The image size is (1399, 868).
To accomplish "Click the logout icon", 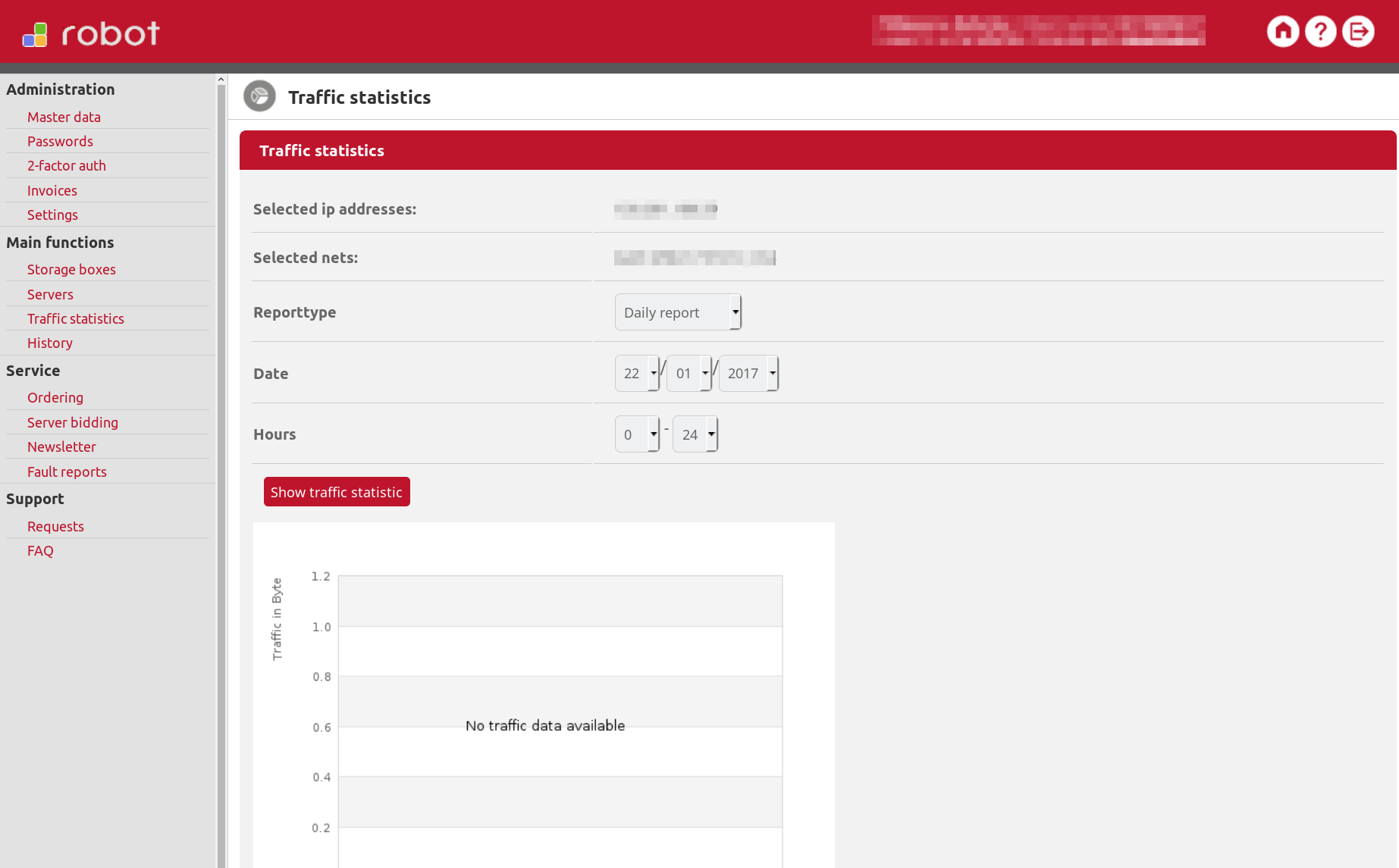I will point(1358,32).
